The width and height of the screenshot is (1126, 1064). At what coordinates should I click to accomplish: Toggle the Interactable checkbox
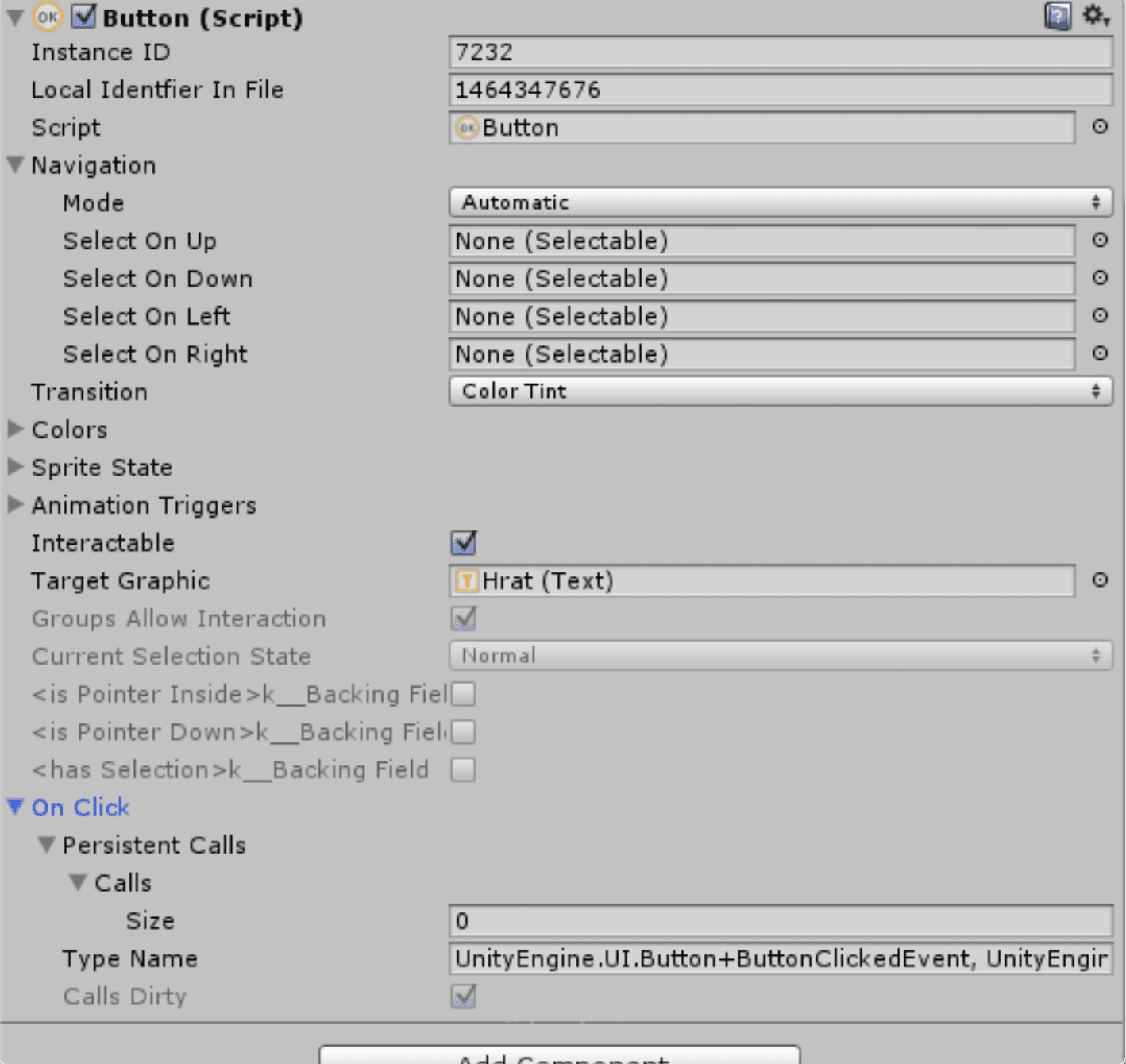pyautogui.click(x=464, y=543)
